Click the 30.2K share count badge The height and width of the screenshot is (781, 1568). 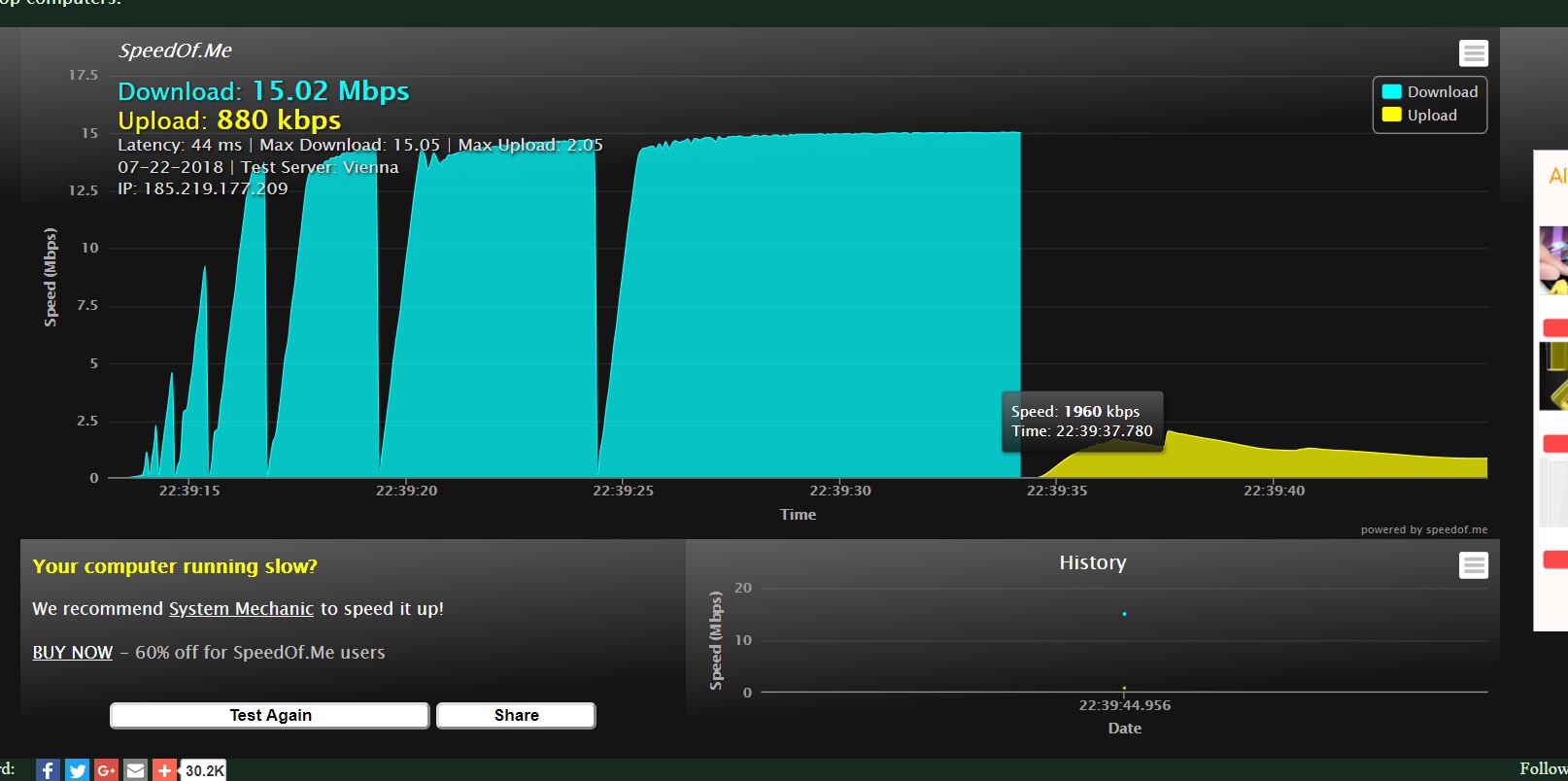[x=204, y=770]
